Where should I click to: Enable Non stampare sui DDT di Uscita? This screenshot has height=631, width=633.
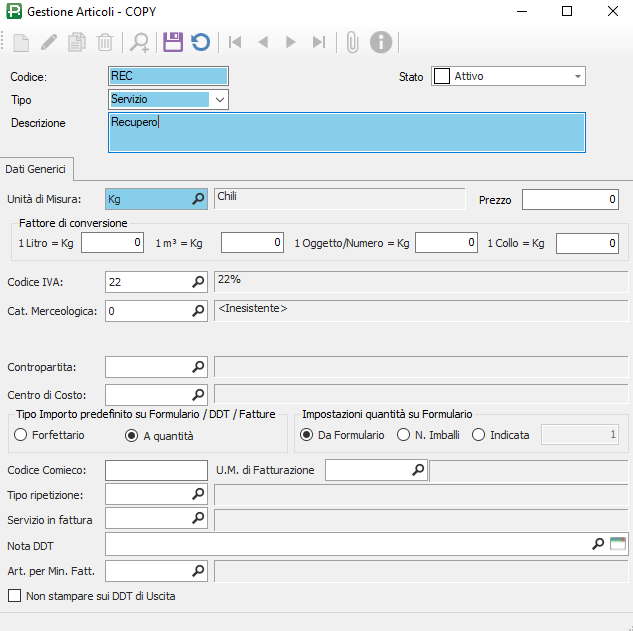click(15, 596)
